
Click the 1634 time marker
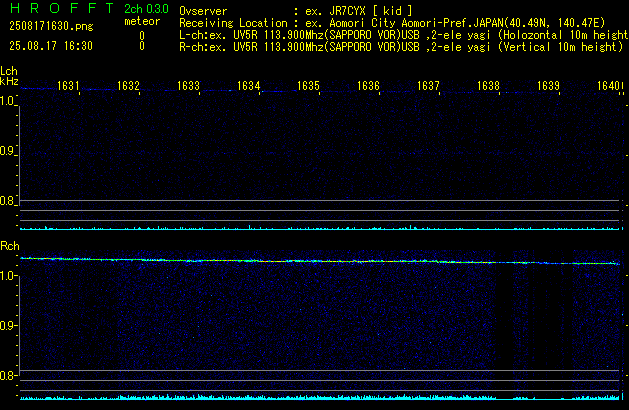(x=248, y=86)
